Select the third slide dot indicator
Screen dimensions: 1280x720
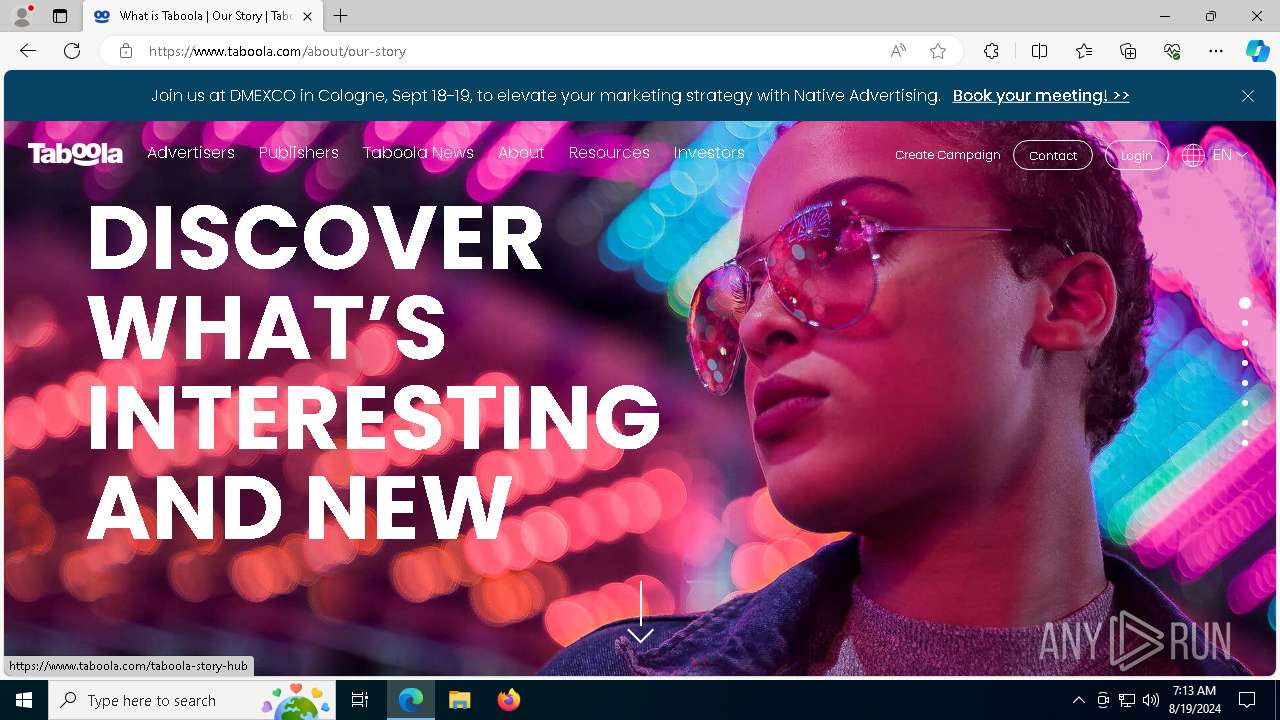pos(1245,343)
